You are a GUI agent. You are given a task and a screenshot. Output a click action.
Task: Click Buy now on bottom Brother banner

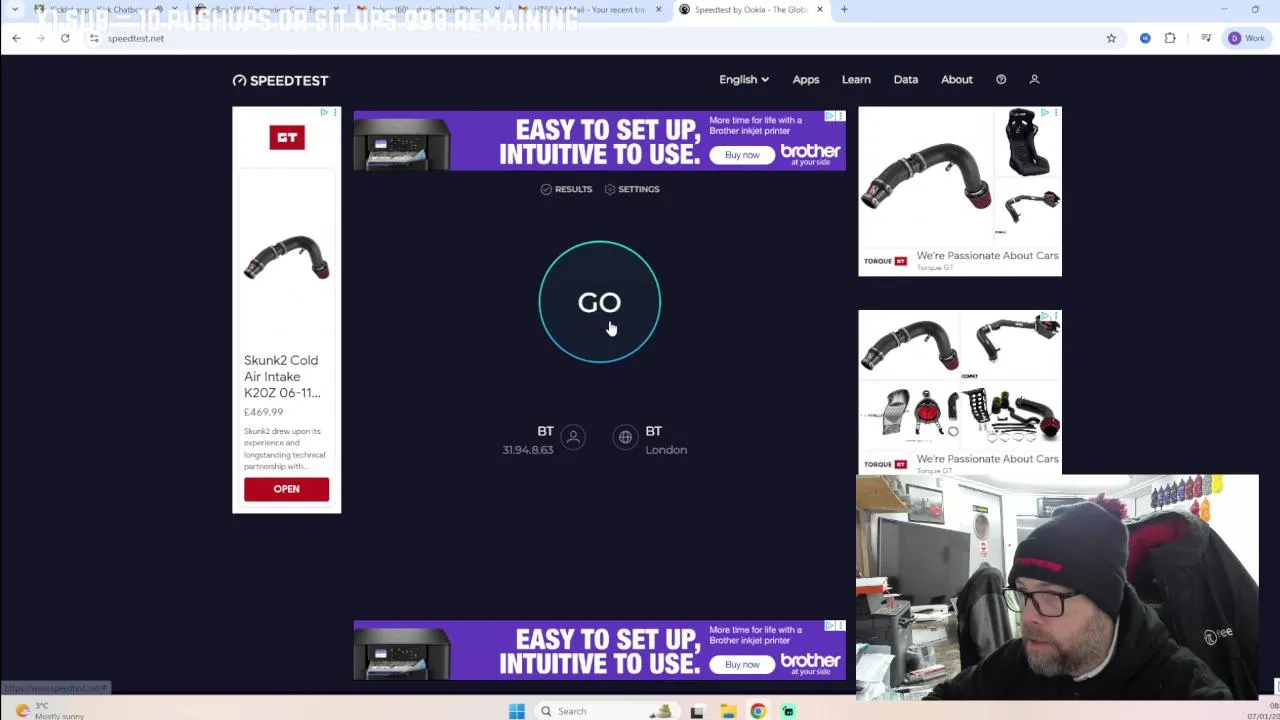tap(742, 665)
